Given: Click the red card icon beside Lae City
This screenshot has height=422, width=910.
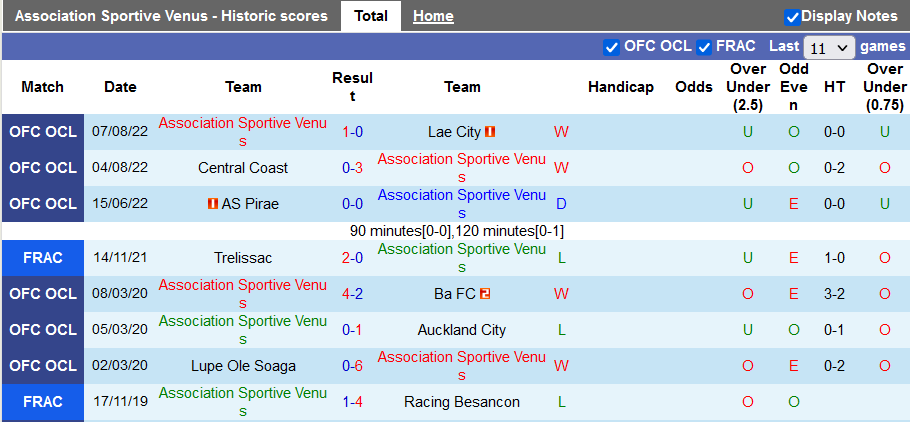Looking at the screenshot, I should click(x=491, y=132).
